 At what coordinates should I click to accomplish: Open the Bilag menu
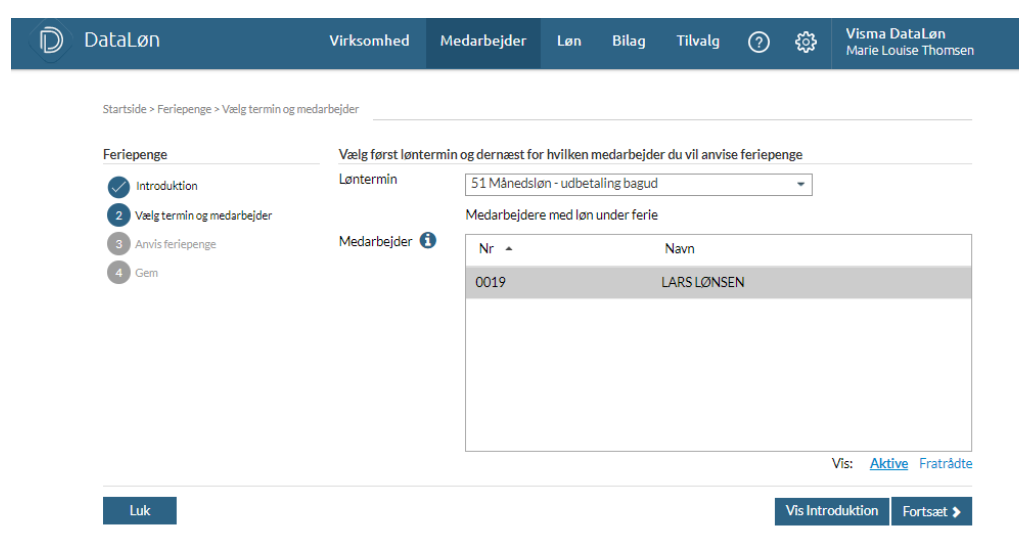629,41
